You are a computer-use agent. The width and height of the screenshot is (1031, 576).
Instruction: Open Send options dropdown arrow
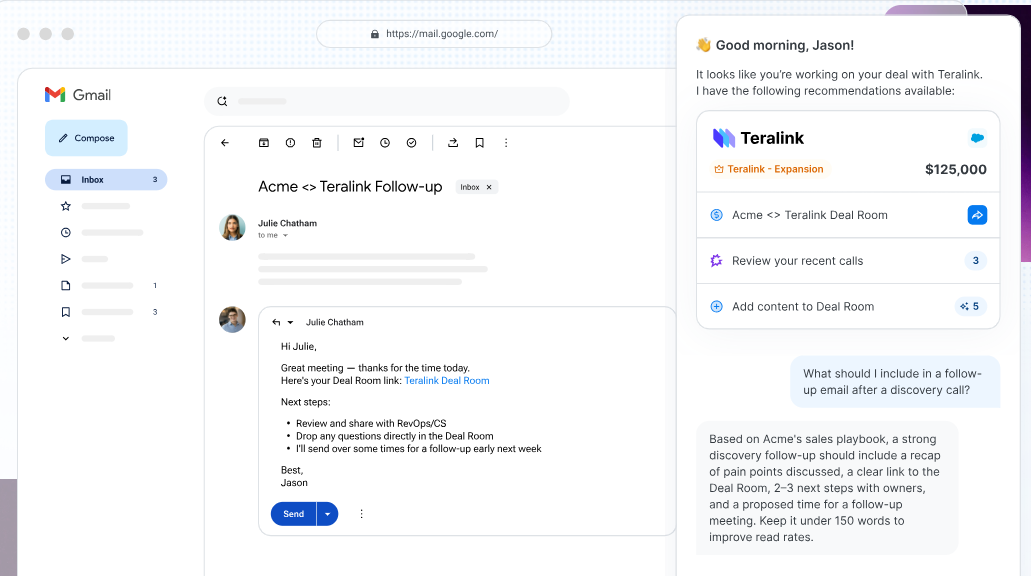[327, 514]
